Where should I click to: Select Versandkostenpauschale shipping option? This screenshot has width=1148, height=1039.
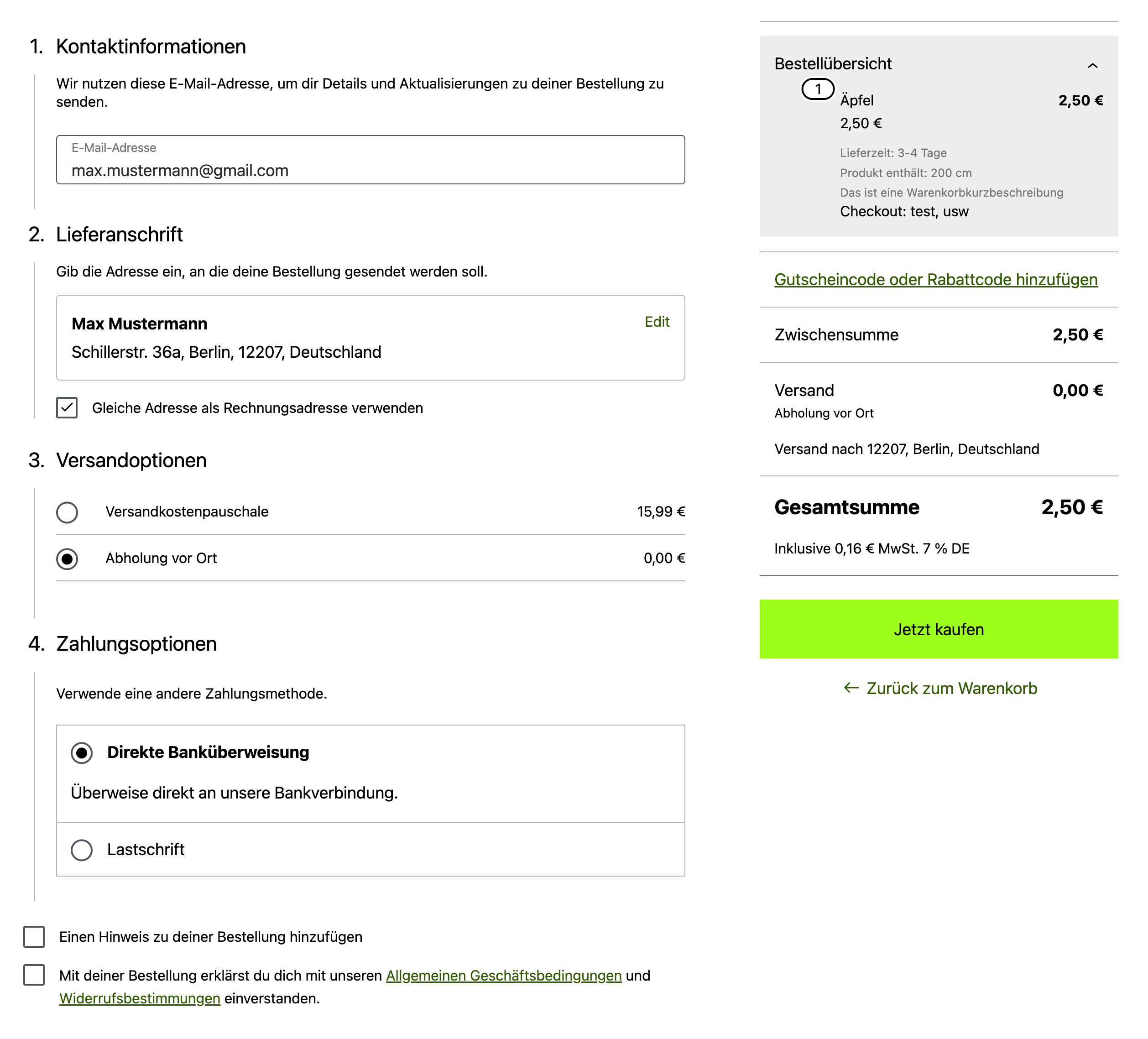(x=67, y=512)
